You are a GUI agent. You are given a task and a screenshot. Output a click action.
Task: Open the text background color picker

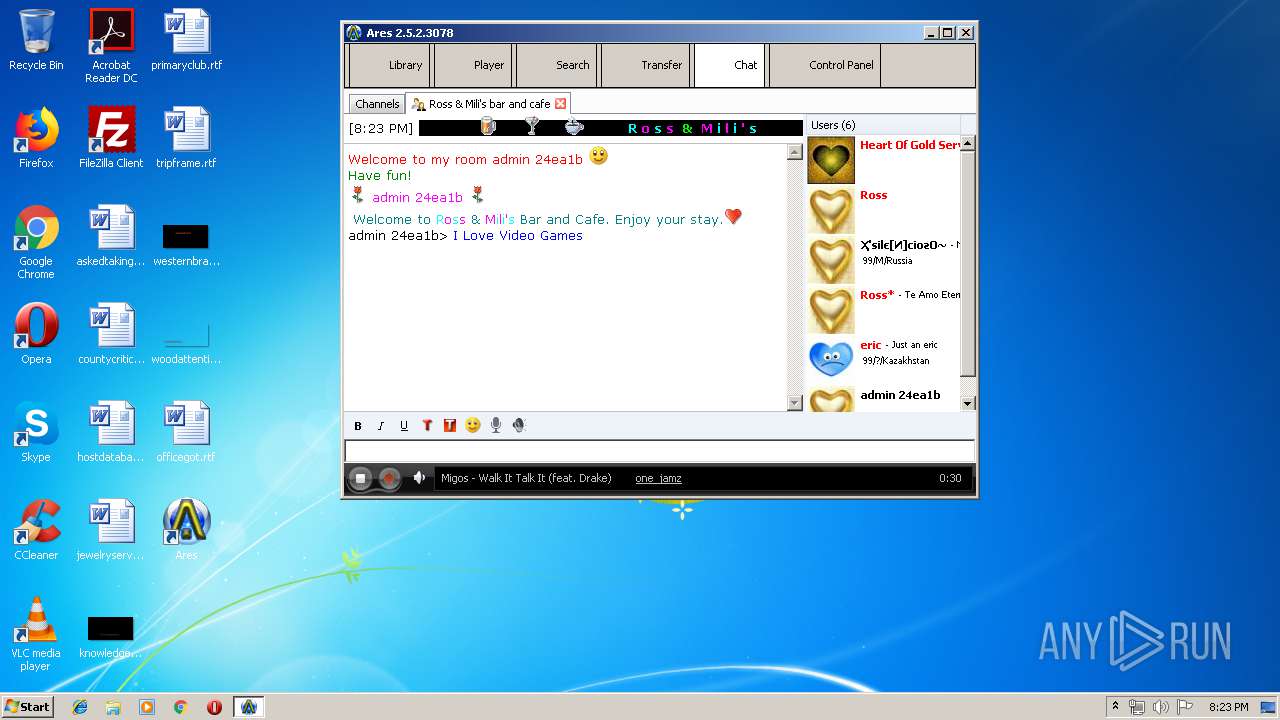point(450,426)
